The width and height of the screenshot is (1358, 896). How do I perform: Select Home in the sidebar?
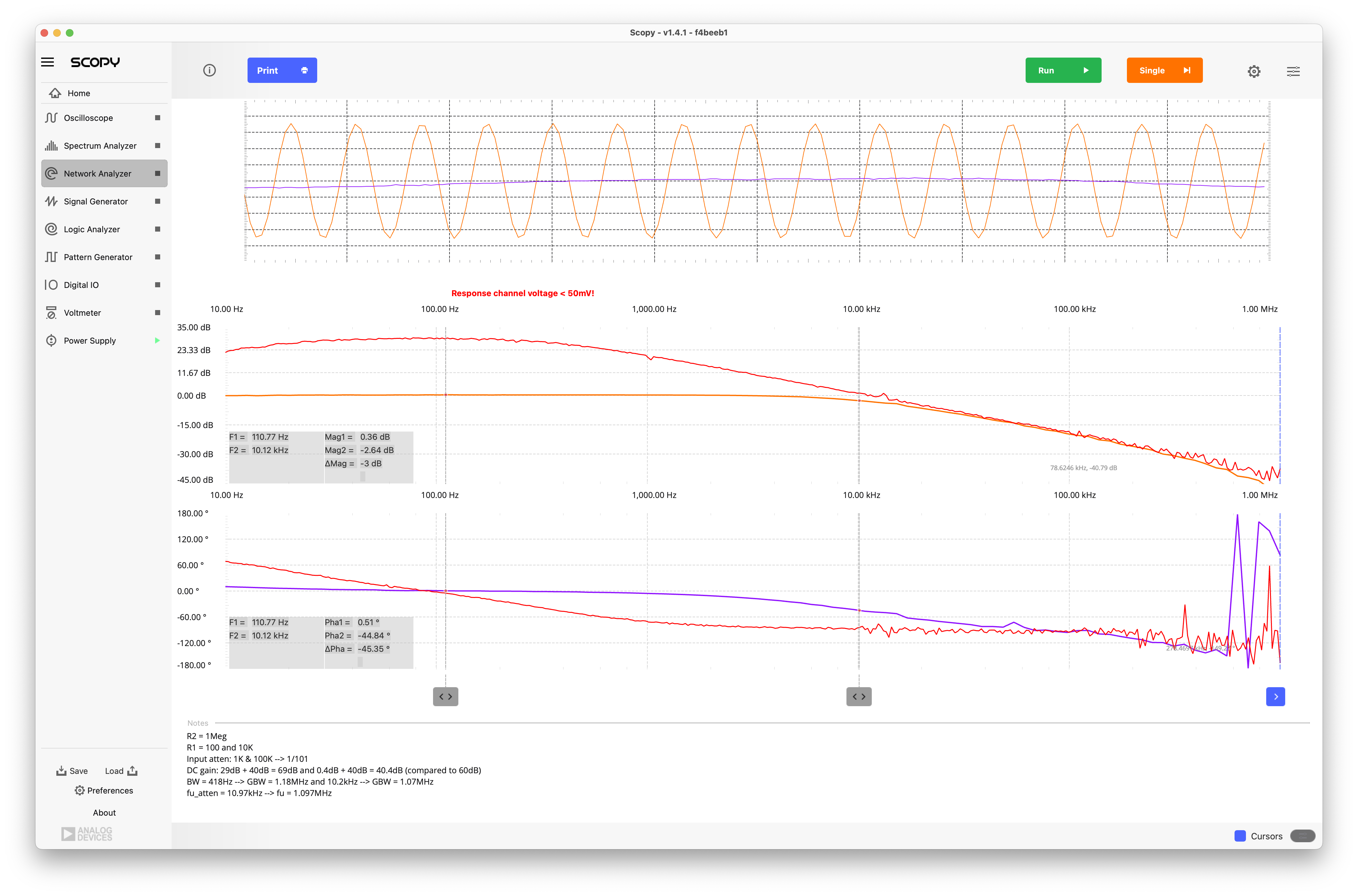(104, 93)
